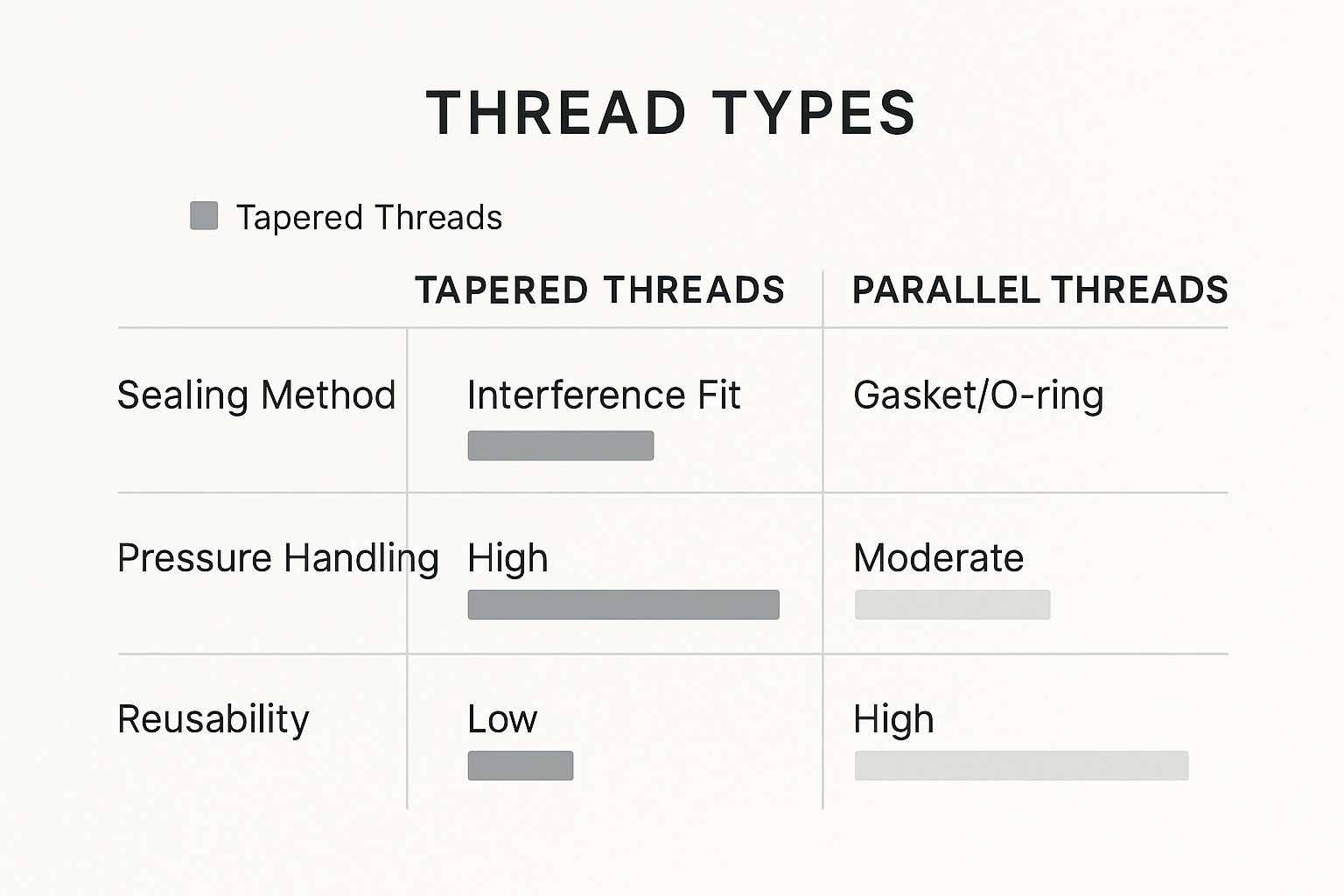Select the TAPERED THREADS column header
The width and height of the screenshot is (1344, 896).
[599, 290]
